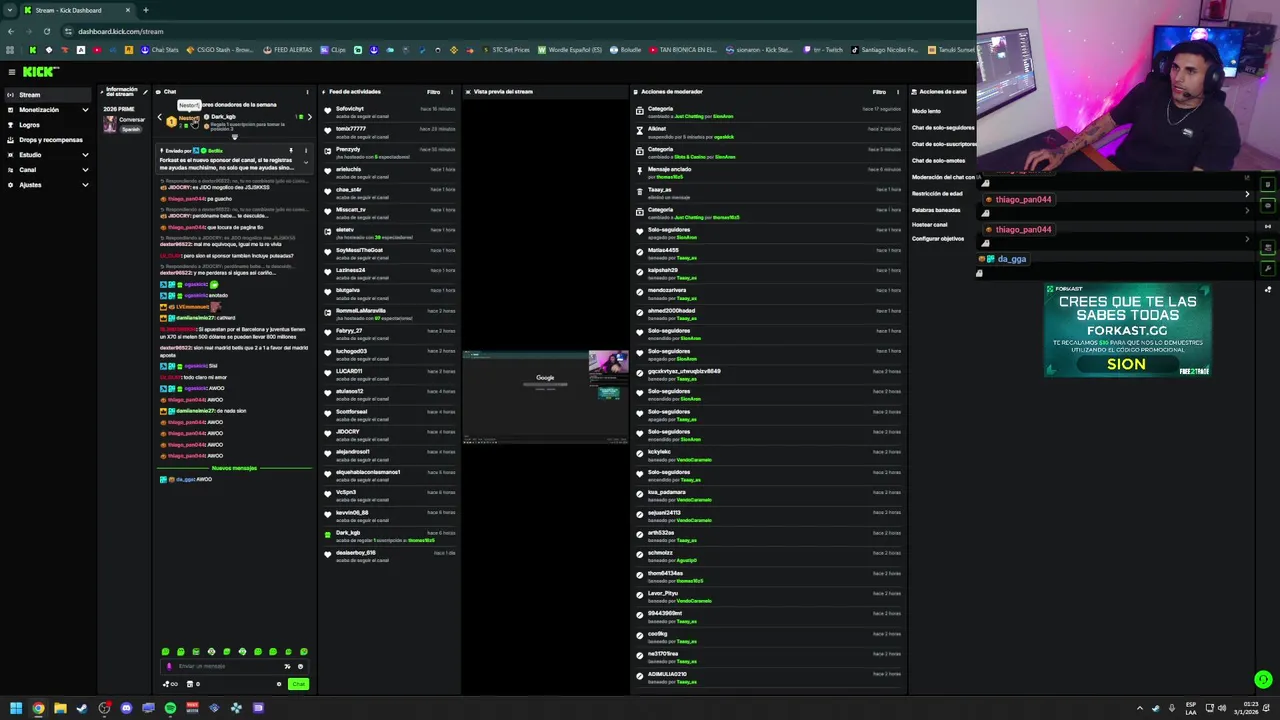This screenshot has height=720, width=1280.
Task: Open Wordle Español bookmark
Action: coord(571,50)
